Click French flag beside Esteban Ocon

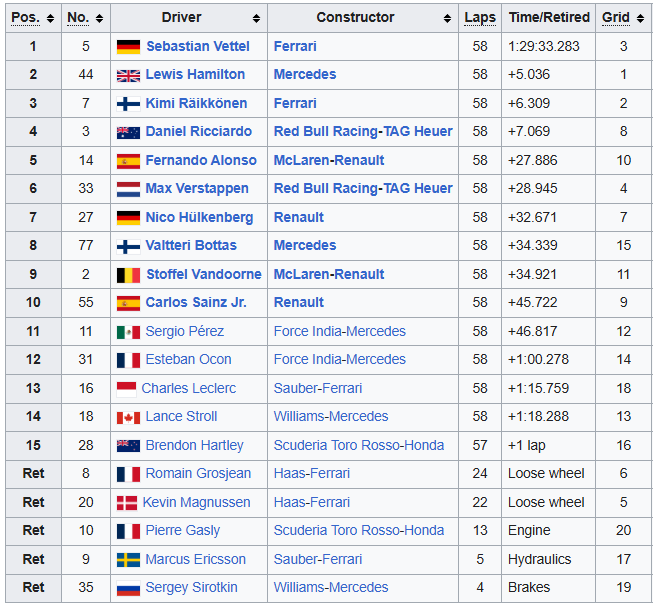click(x=128, y=360)
